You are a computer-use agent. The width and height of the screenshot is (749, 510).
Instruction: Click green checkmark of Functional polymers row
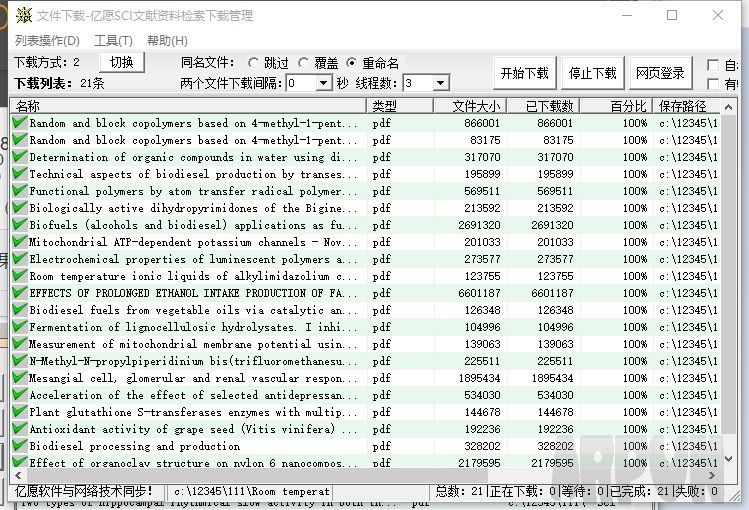tap(20, 190)
